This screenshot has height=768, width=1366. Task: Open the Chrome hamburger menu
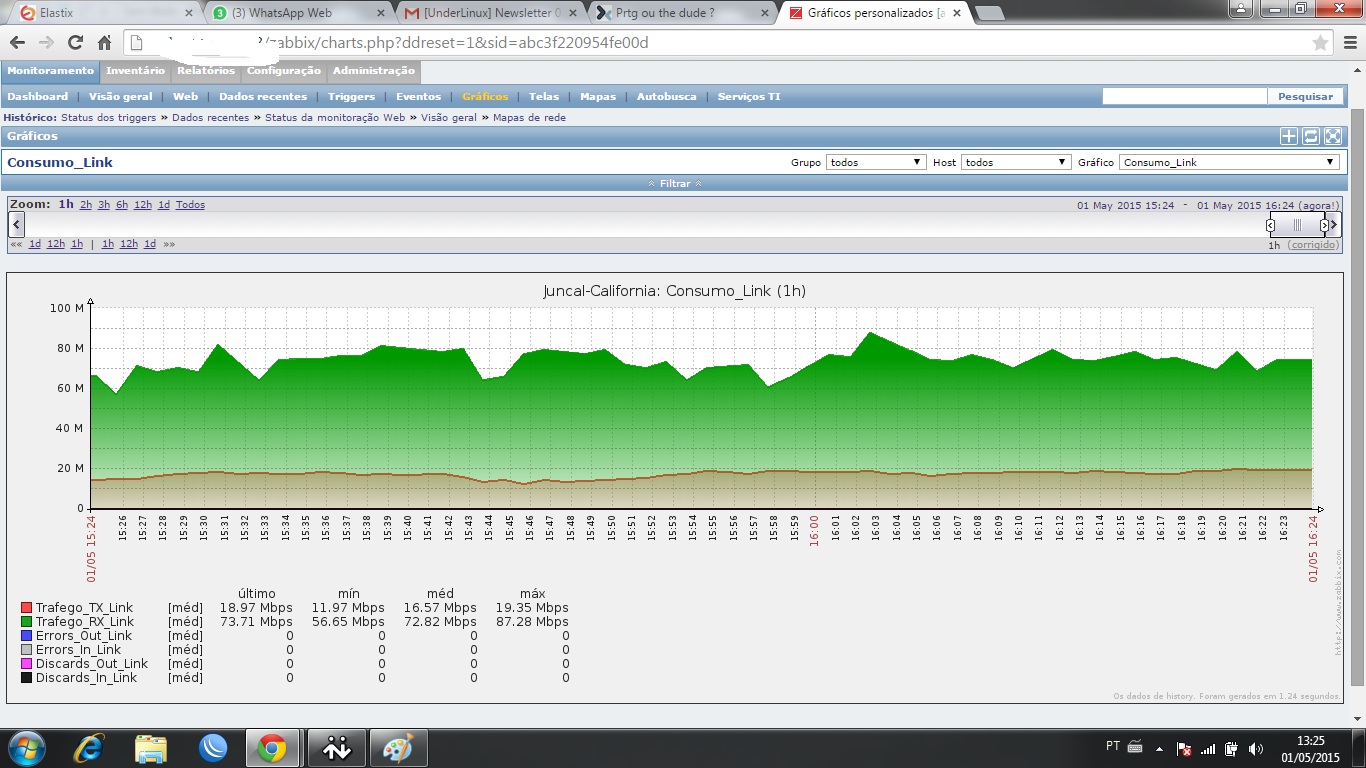(1349, 43)
